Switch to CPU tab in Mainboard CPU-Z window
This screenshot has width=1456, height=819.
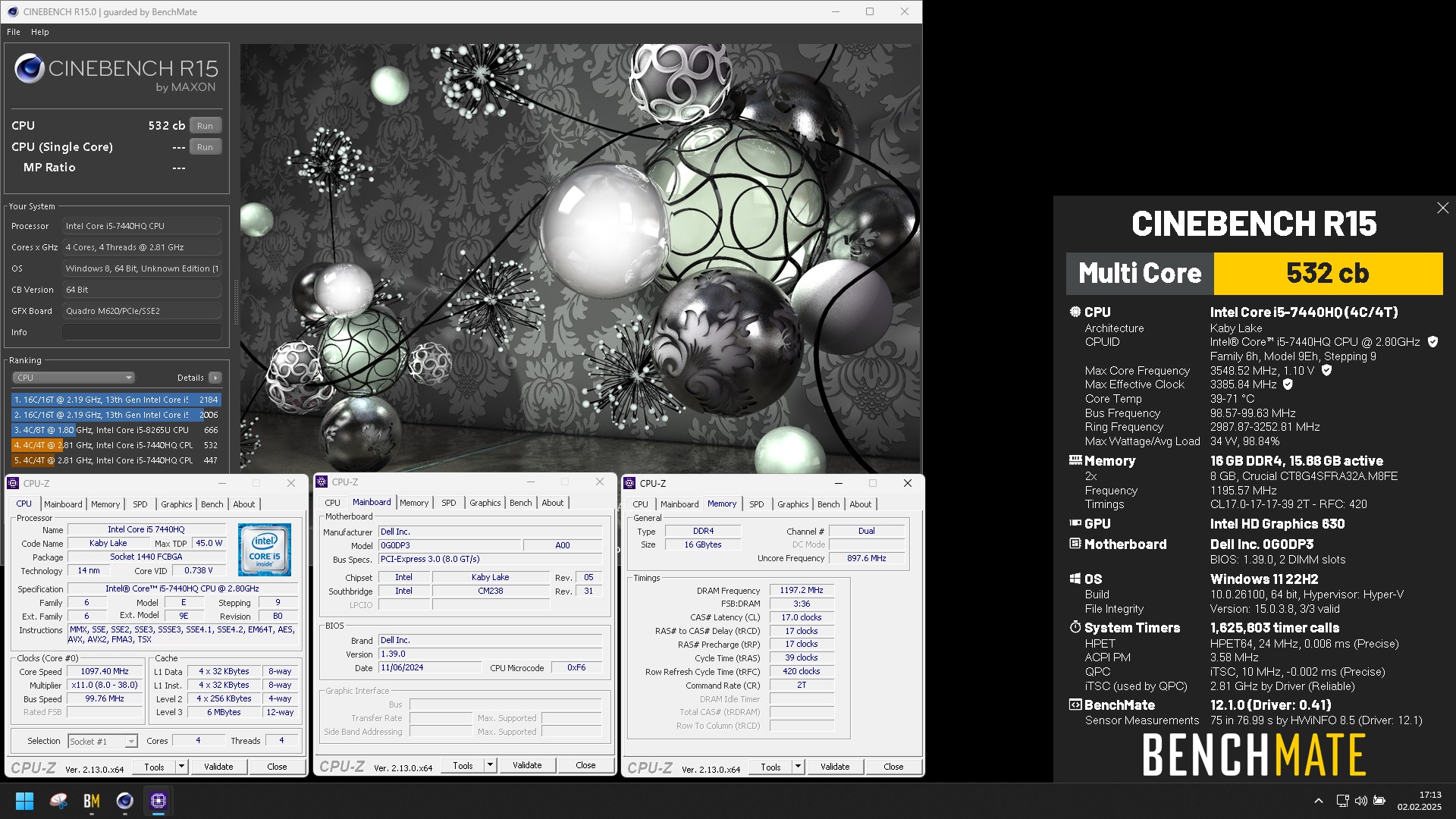[x=333, y=503]
